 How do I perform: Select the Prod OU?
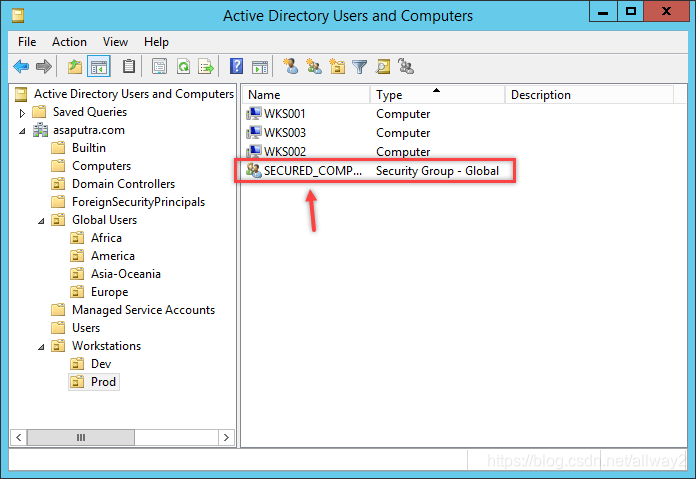click(103, 382)
